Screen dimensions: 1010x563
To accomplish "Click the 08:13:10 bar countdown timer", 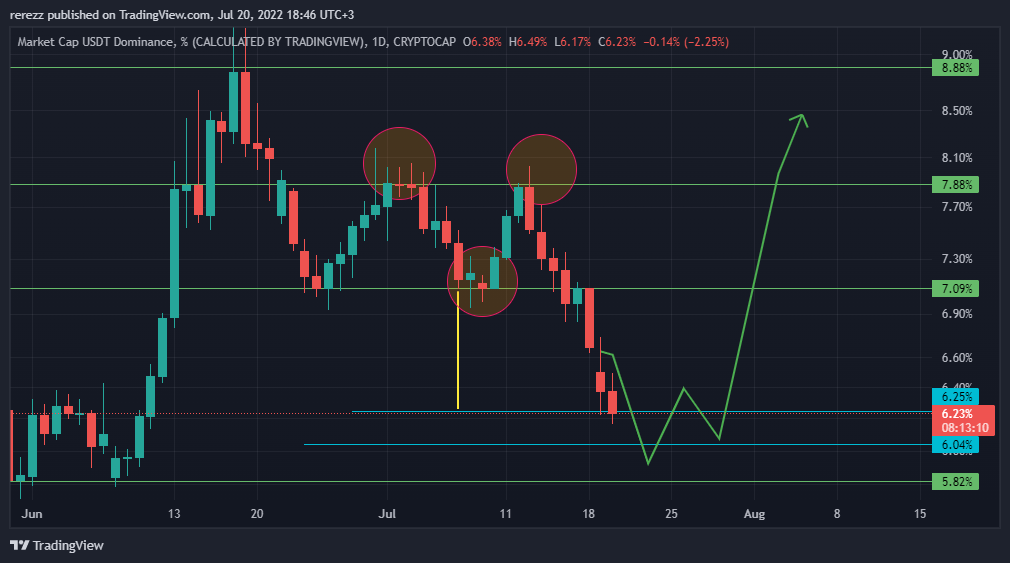I will click(x=964, y=428).
